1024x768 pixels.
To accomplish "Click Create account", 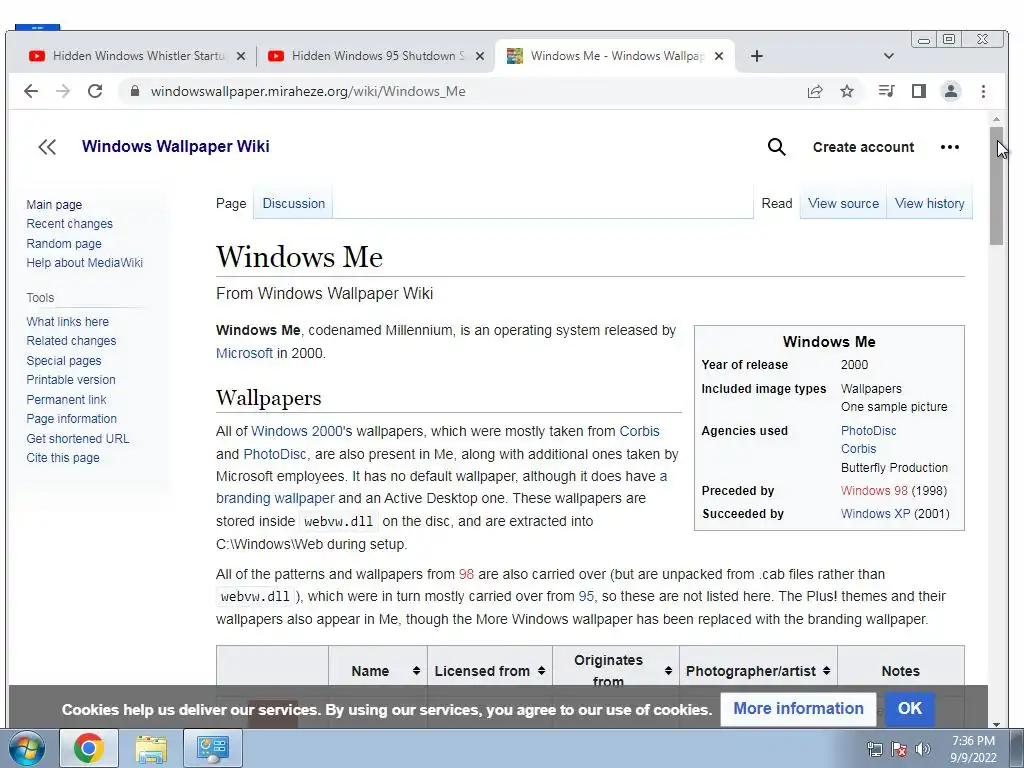I will click(863, 147).
